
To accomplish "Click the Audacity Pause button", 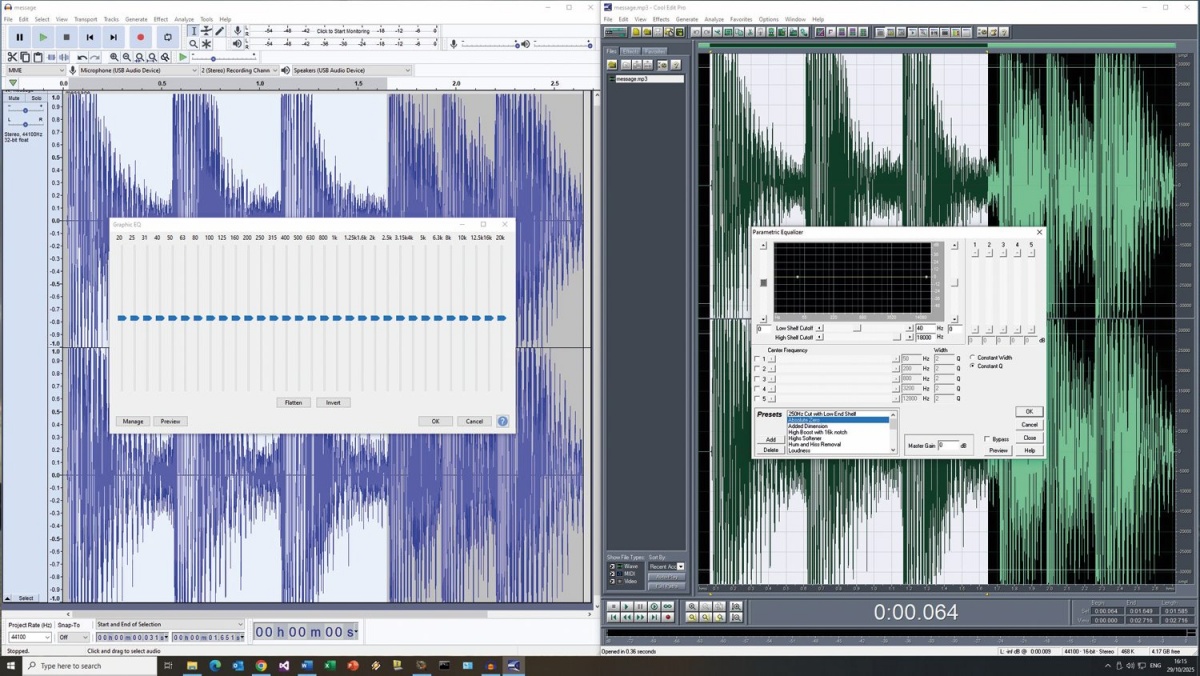I will click(x=19, y=37).
